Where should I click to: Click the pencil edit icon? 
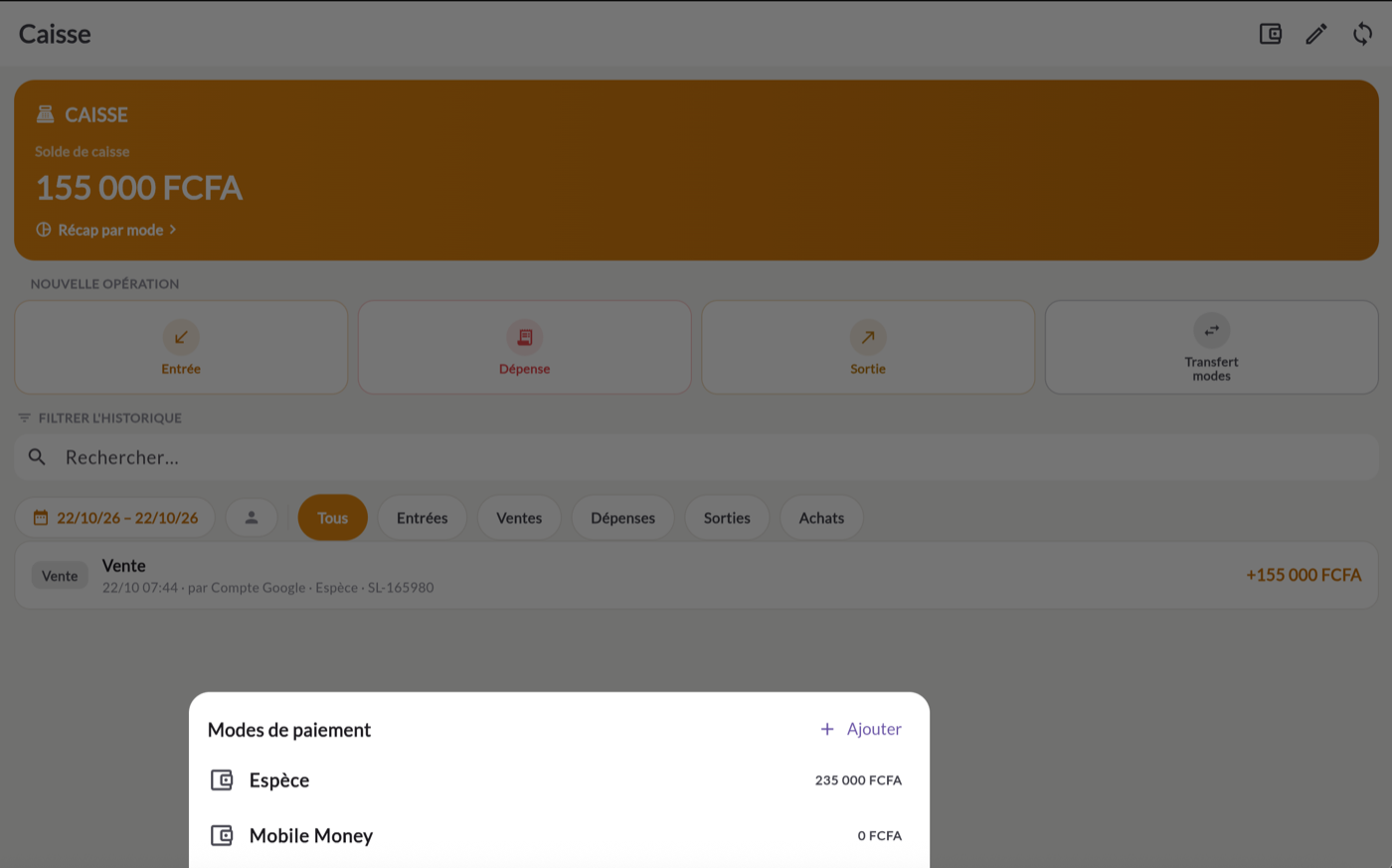(x=1316, y=34)
